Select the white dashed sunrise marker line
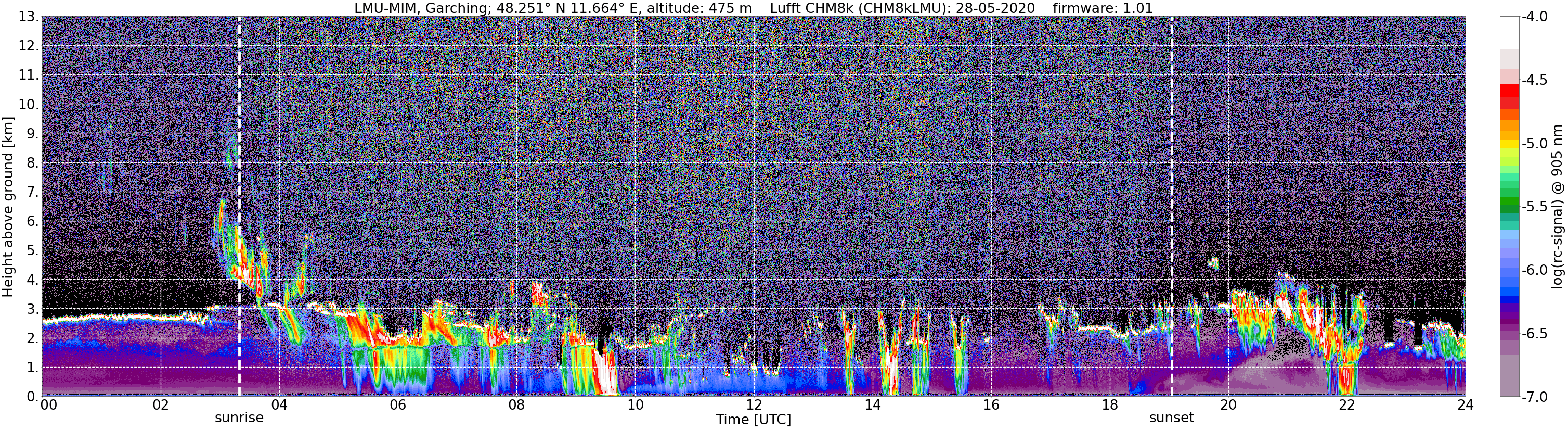This screenshot has width=1568, height=430. click(x=239, y=207)
